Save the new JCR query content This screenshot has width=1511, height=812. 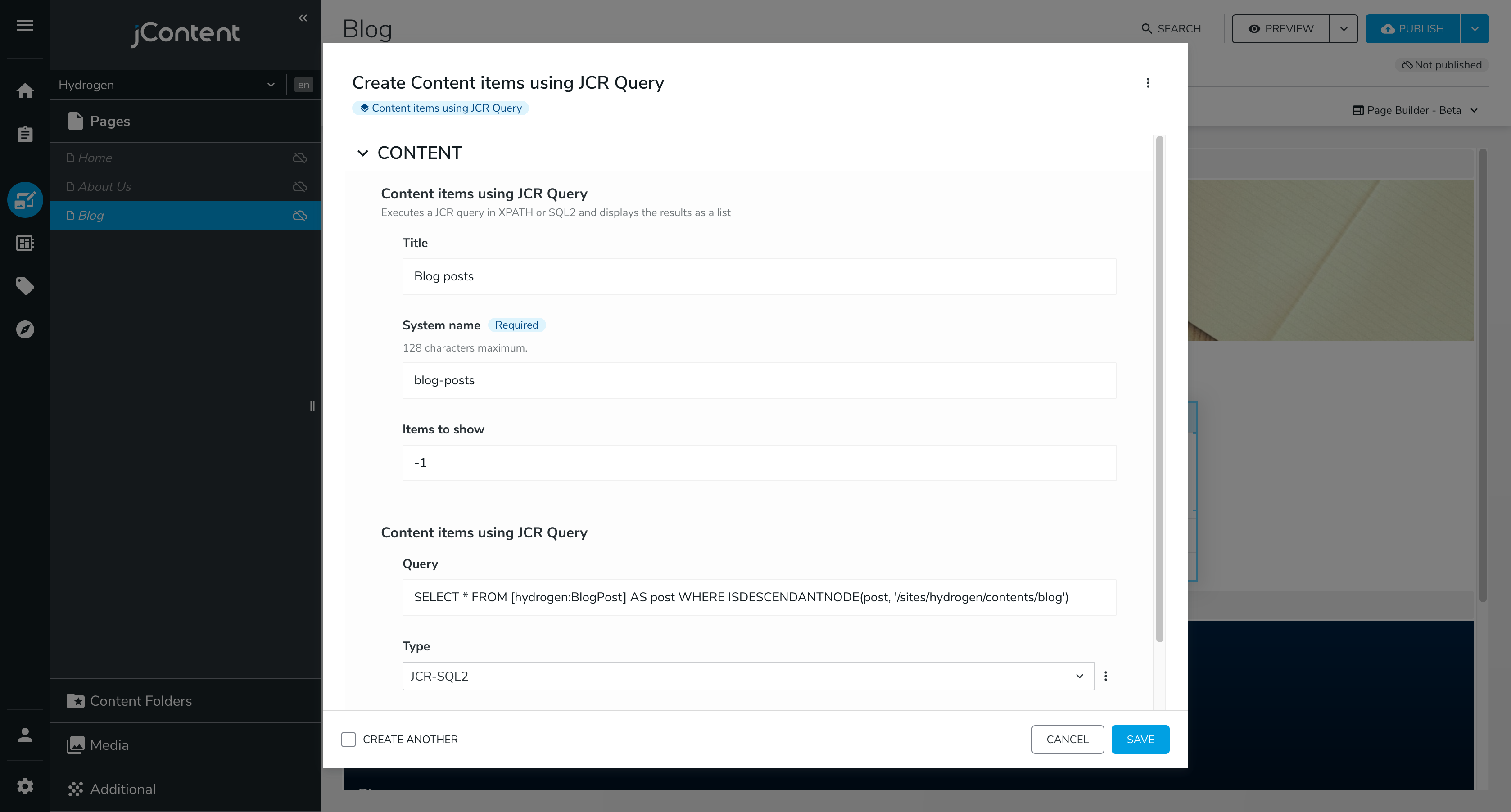[1140, 739]
